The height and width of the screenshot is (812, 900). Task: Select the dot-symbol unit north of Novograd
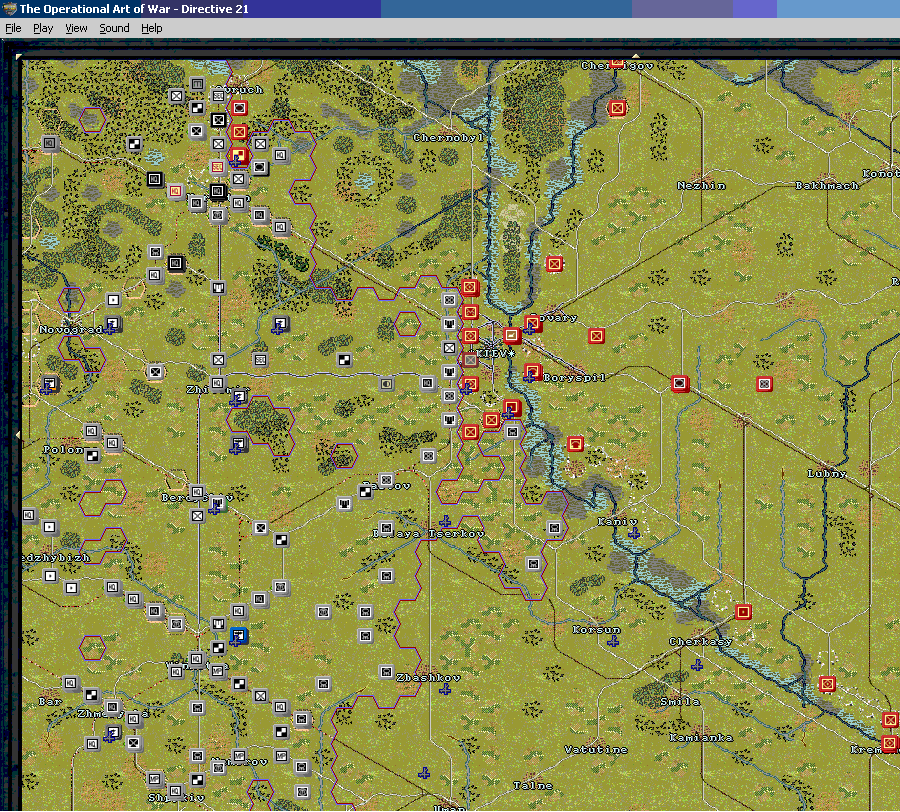click(x=113, y=300)
